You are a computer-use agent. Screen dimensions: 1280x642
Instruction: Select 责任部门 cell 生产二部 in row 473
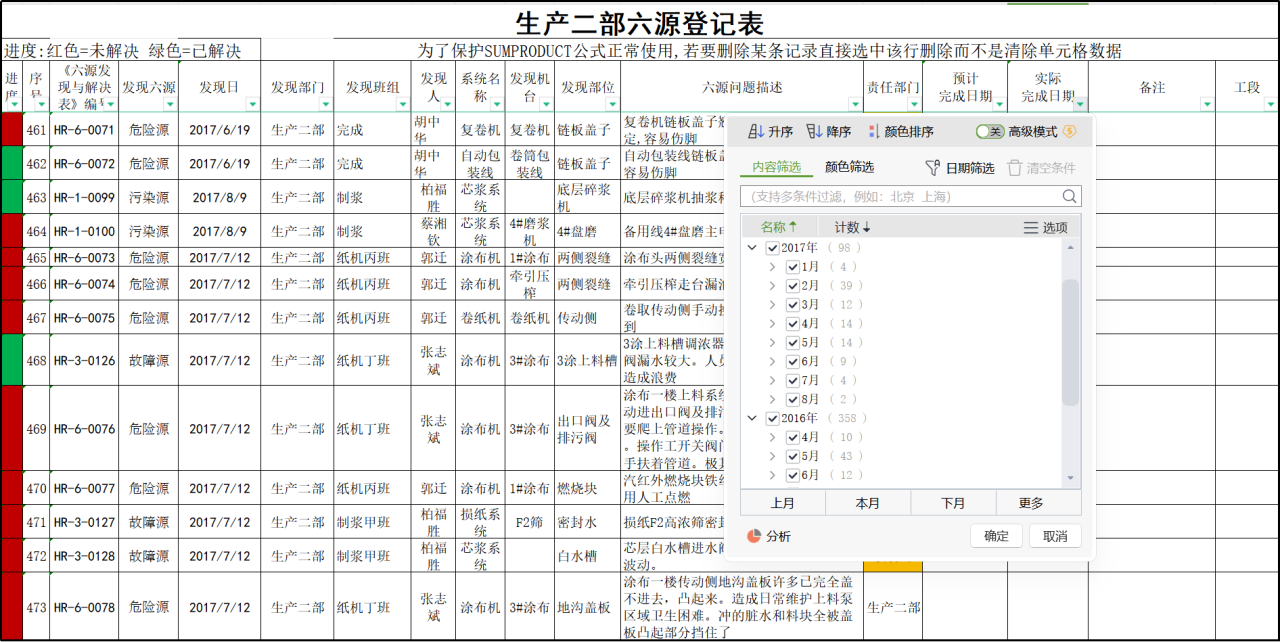point(893,607)
